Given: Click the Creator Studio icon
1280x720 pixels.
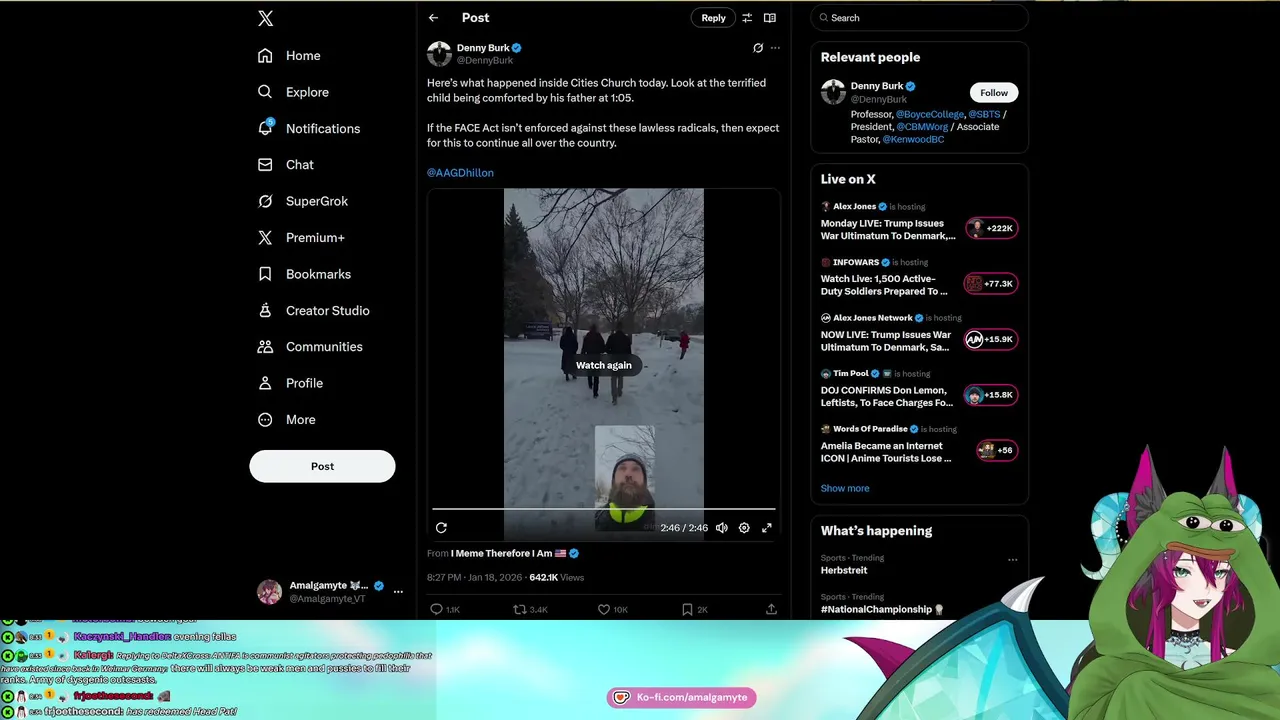Looking at the screenshot, I should (x=265, y=310).
